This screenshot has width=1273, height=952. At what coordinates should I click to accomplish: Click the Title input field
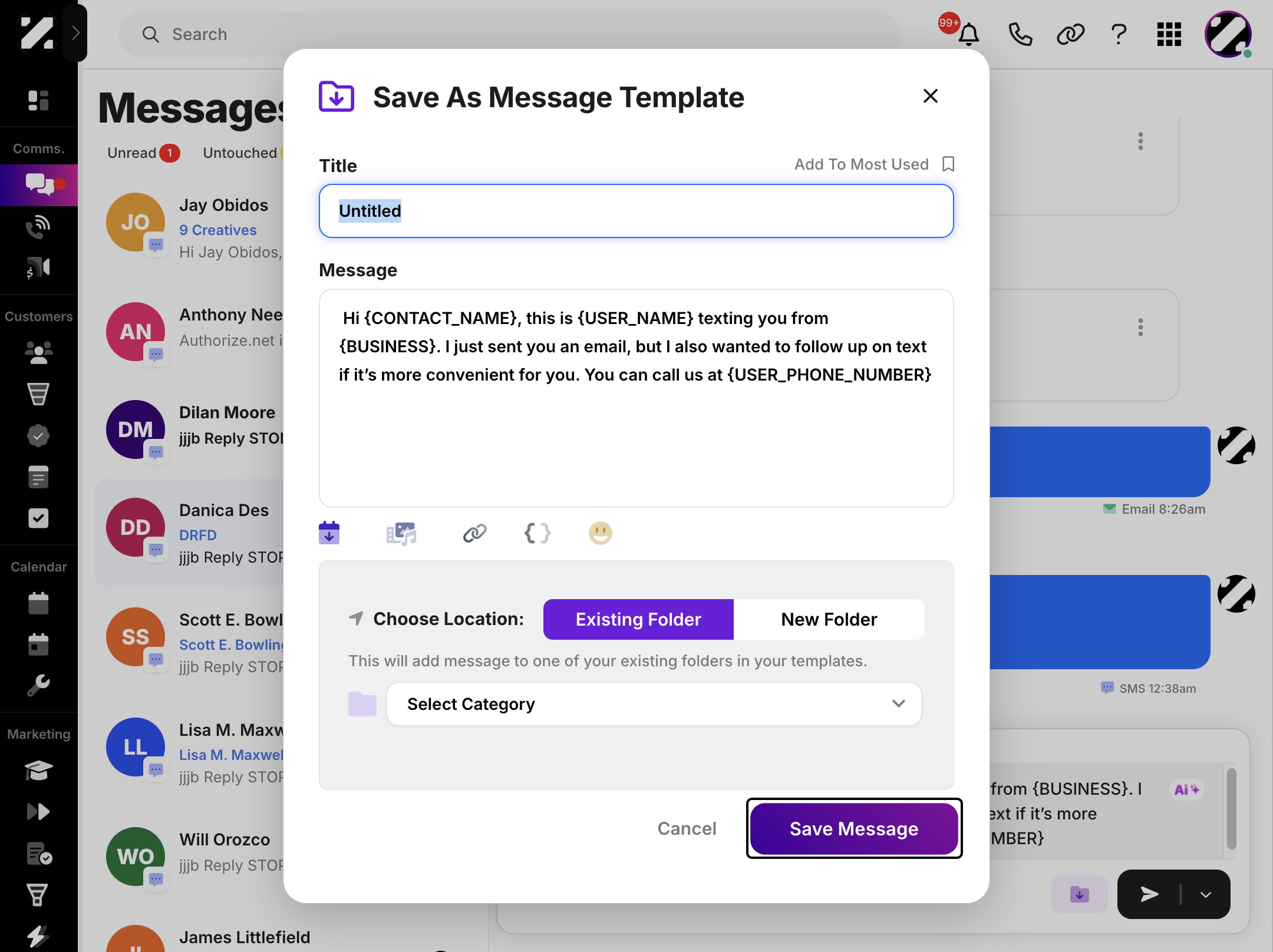point(636,211)
